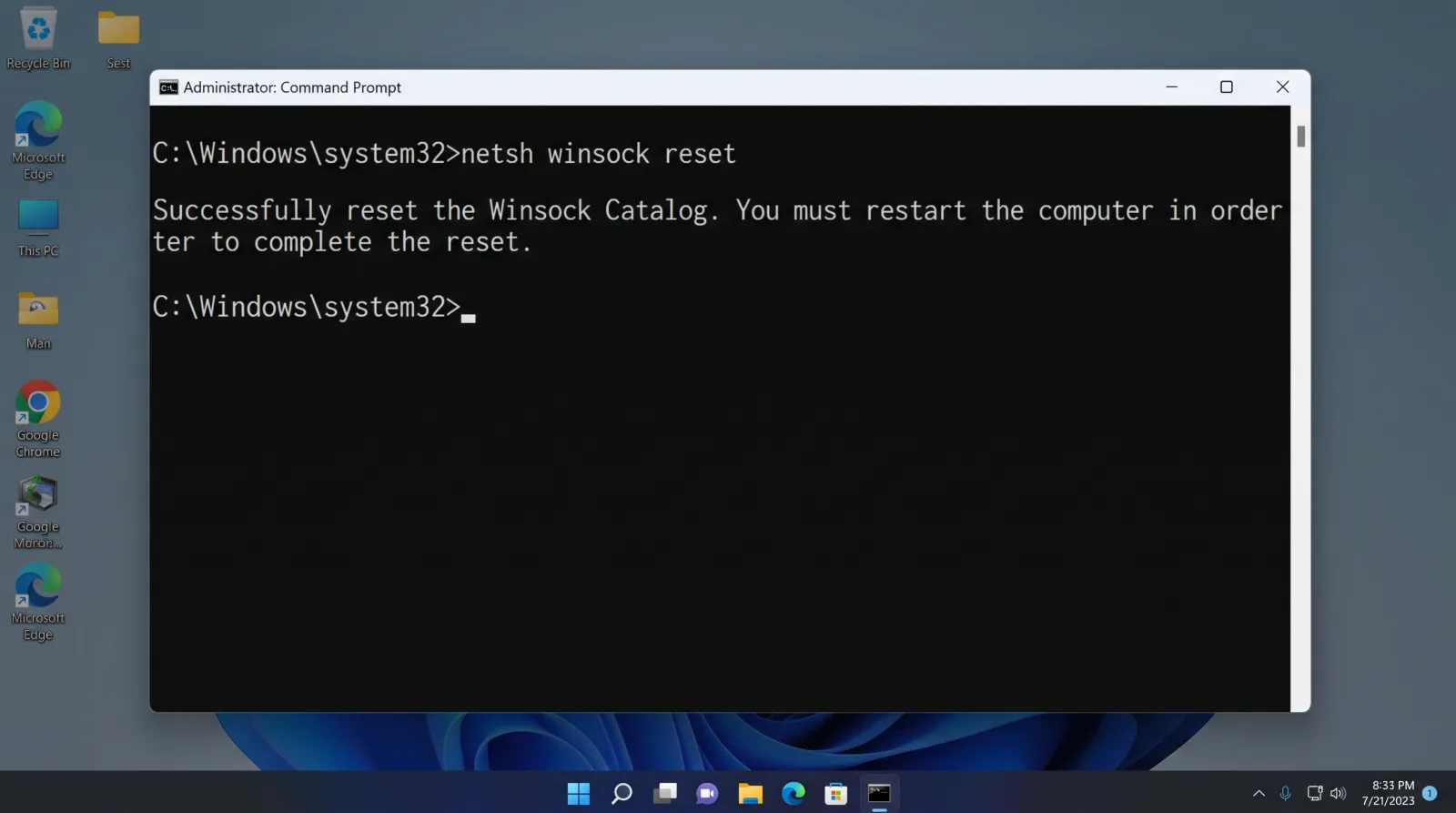The height and width of the screenshot is (813, 1456).
Task: Select the Google Chrome desktop shortcut
Action: click(38, 419)
